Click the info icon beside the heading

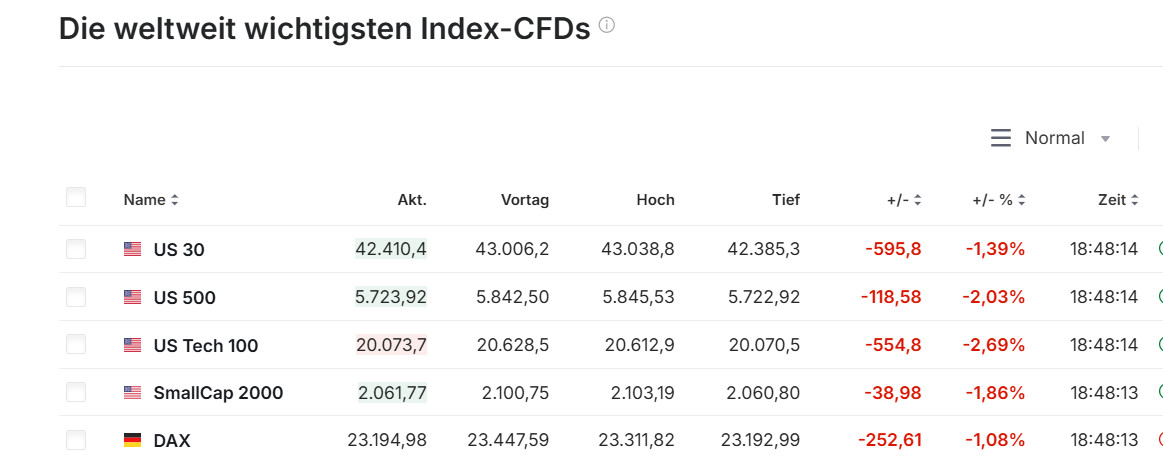[606, 26]
